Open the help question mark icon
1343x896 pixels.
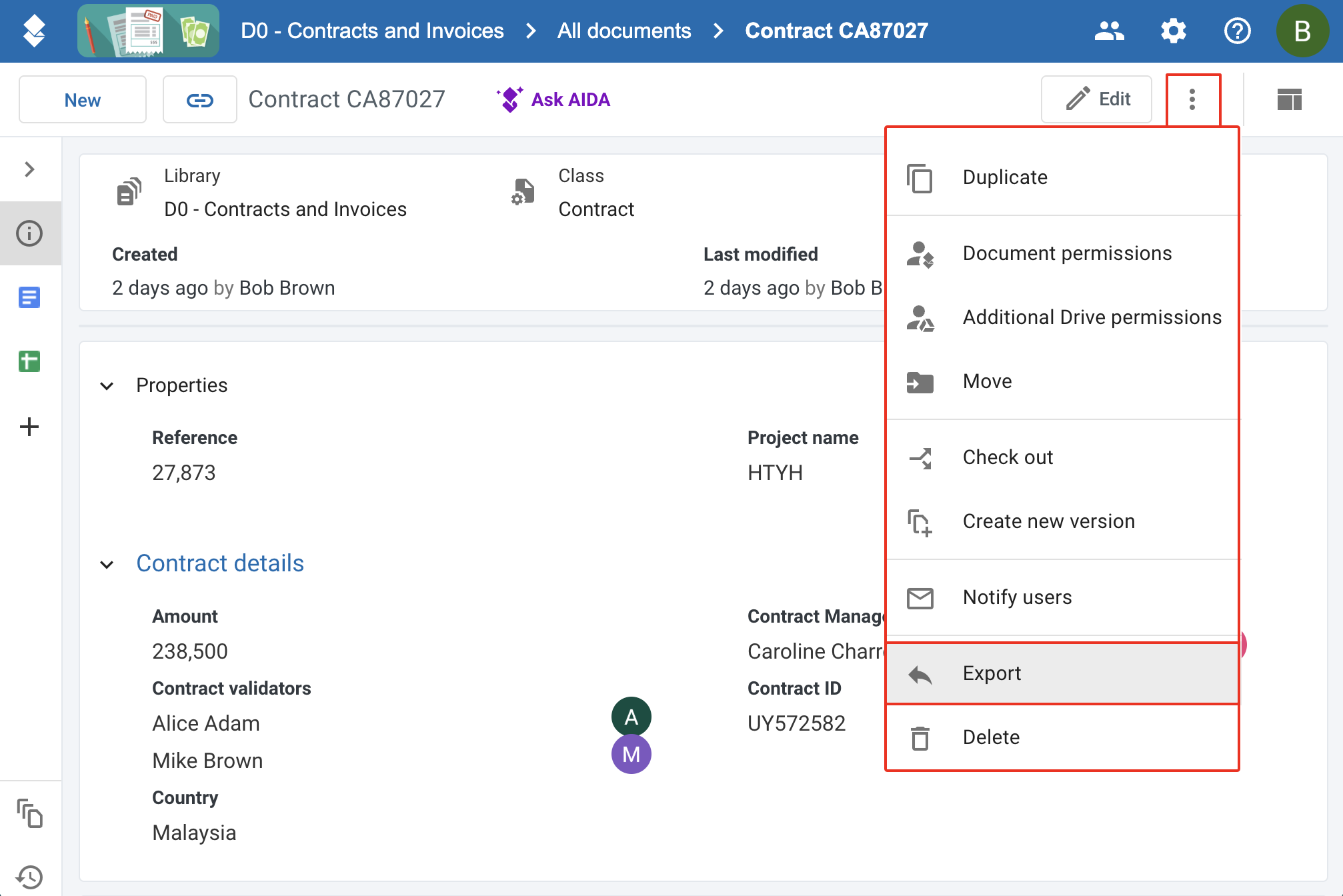click(1238, 31)
